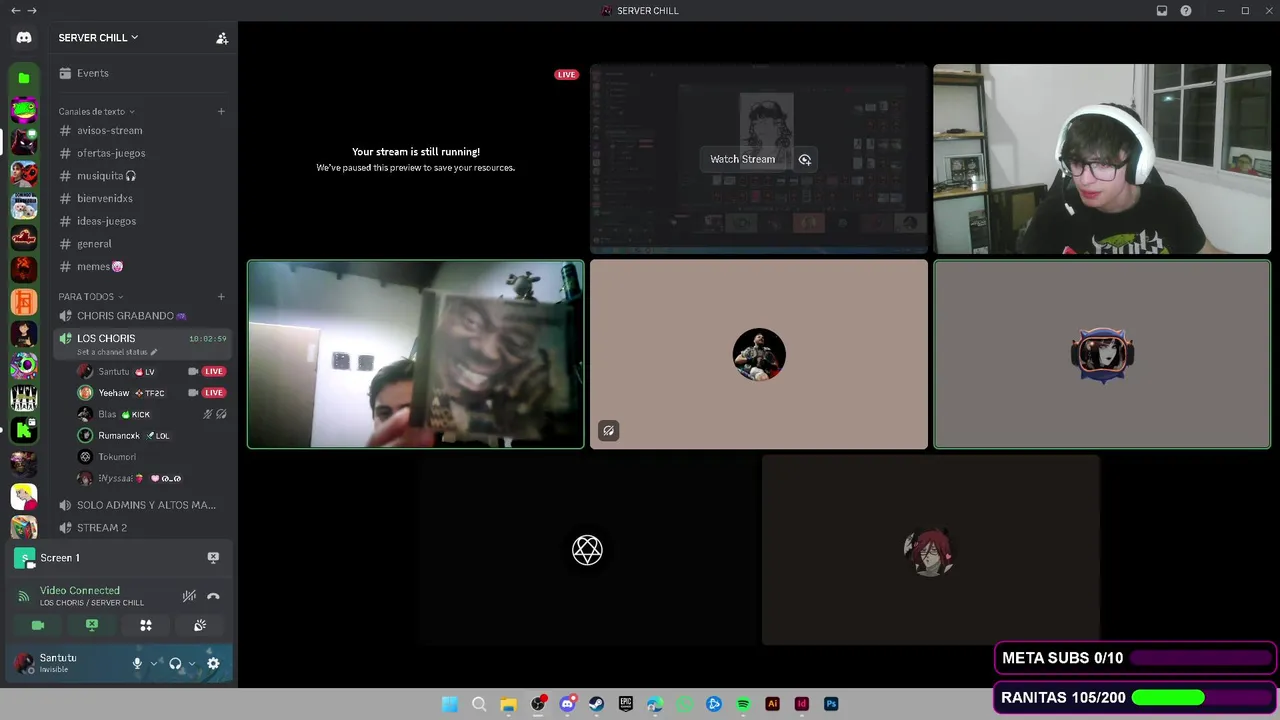Screen dimensions: 1280x720
Task: Go forward with title bar right arrow
Action: click(x=32, y=11)
